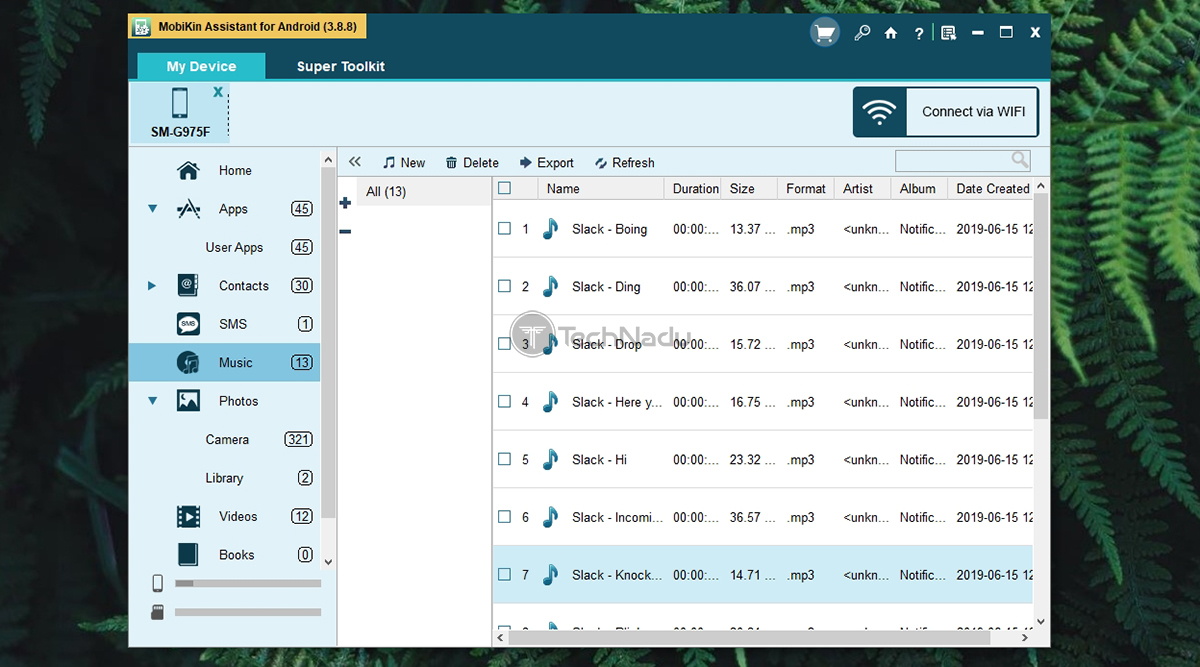1200x667 pixels.
Task: Click the Delete toolbar button
Action: [472, 163]
